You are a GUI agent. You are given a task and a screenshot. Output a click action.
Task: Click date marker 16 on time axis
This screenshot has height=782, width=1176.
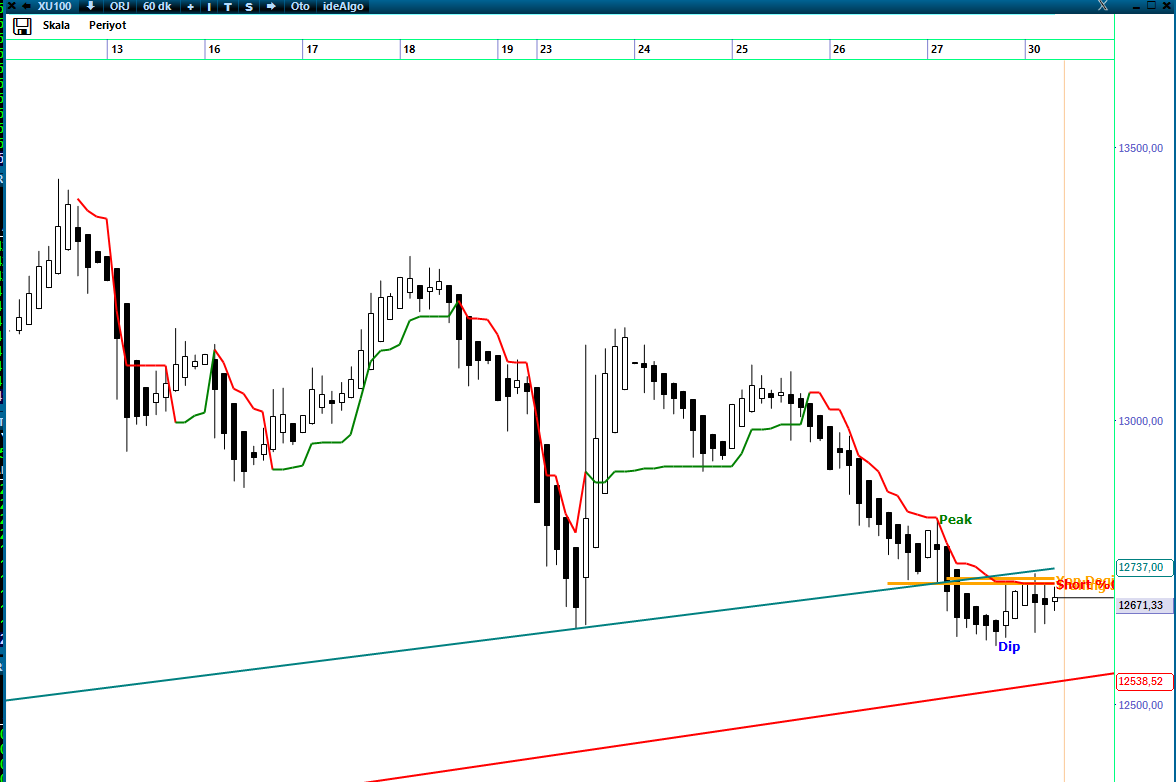[214, 49]
